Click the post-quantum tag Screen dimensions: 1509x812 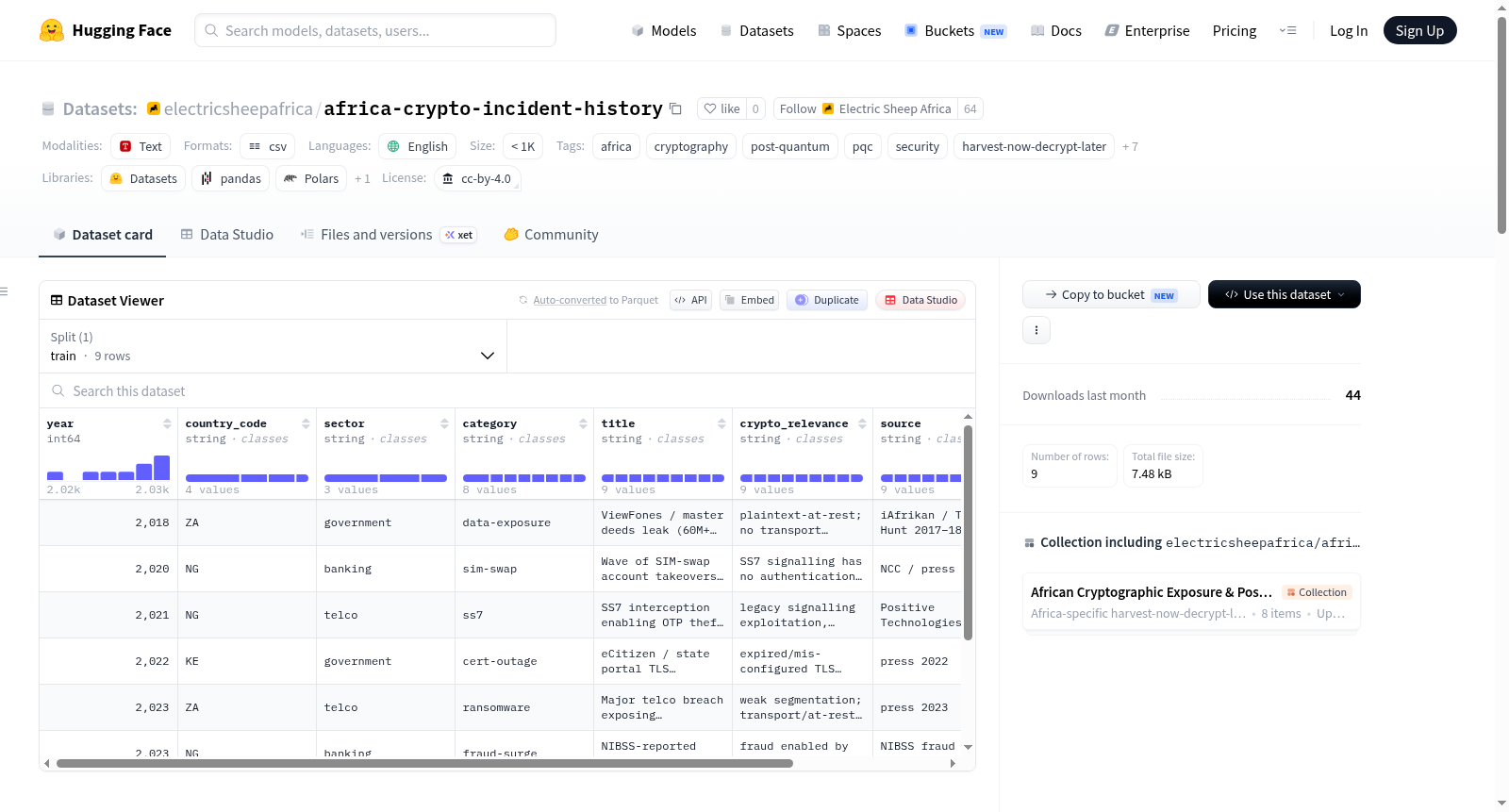789,146
